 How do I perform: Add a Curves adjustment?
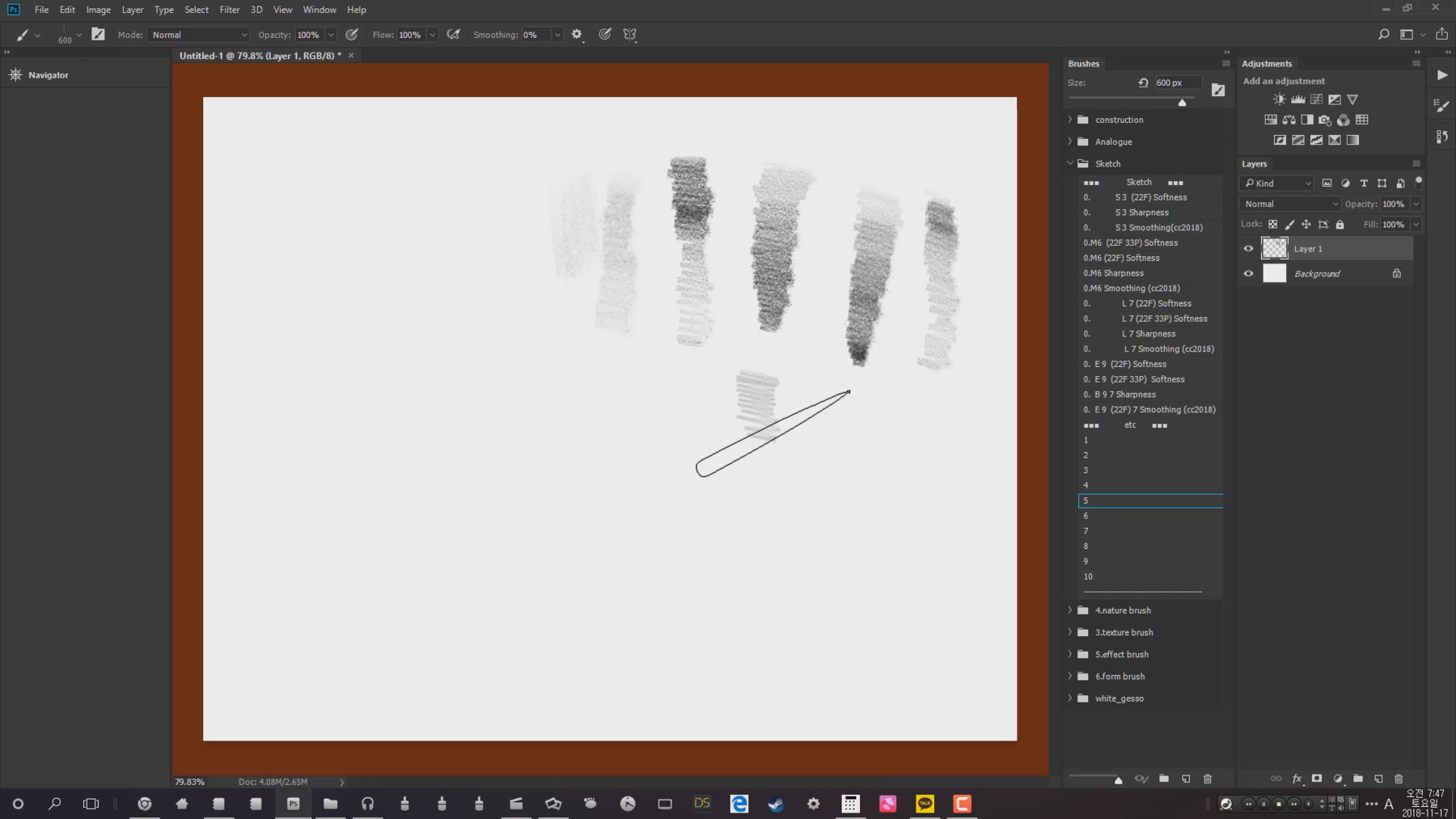pos(1317,99)
